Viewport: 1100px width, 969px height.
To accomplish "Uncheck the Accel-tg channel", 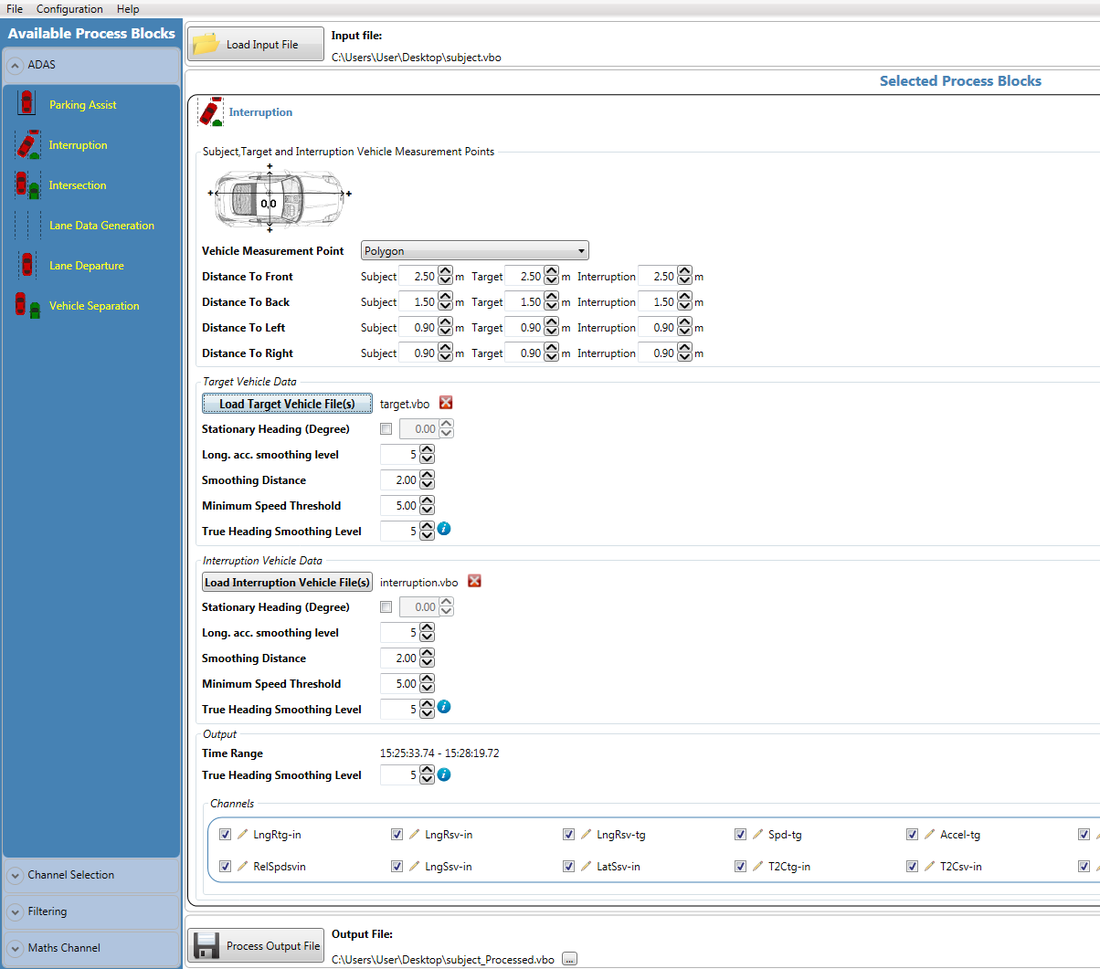I will point(912,834).
